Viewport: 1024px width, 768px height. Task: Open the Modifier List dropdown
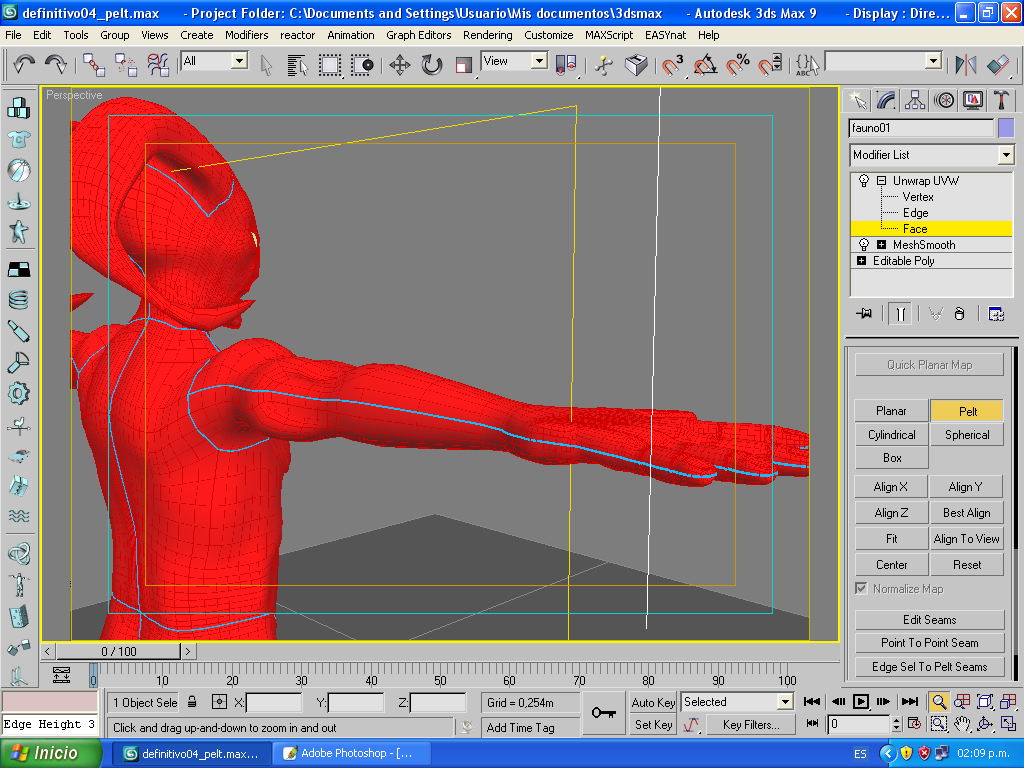pyautogui.click(x=1005, y=155)
